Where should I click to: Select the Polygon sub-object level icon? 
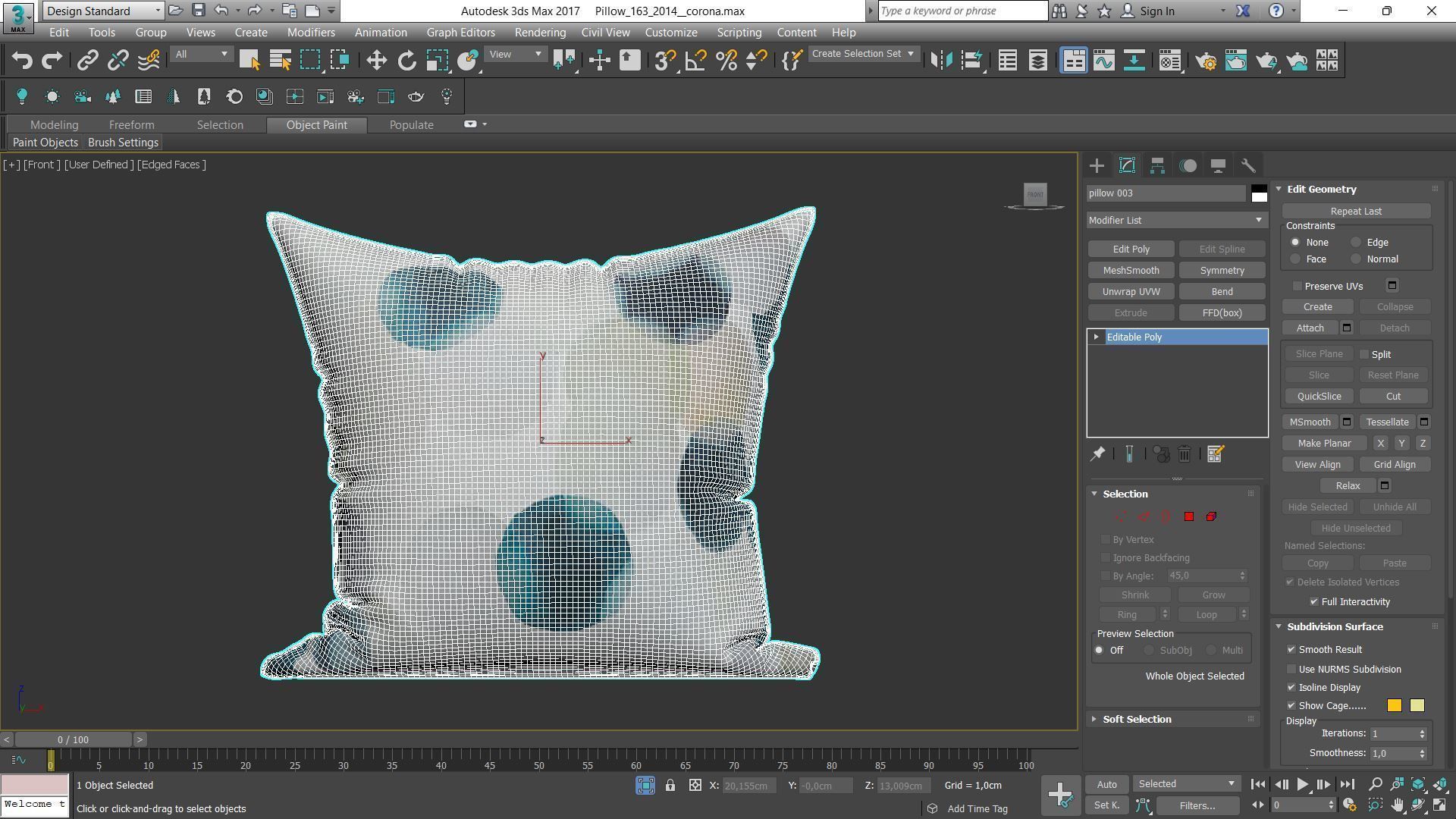(x=1188, y=516)
